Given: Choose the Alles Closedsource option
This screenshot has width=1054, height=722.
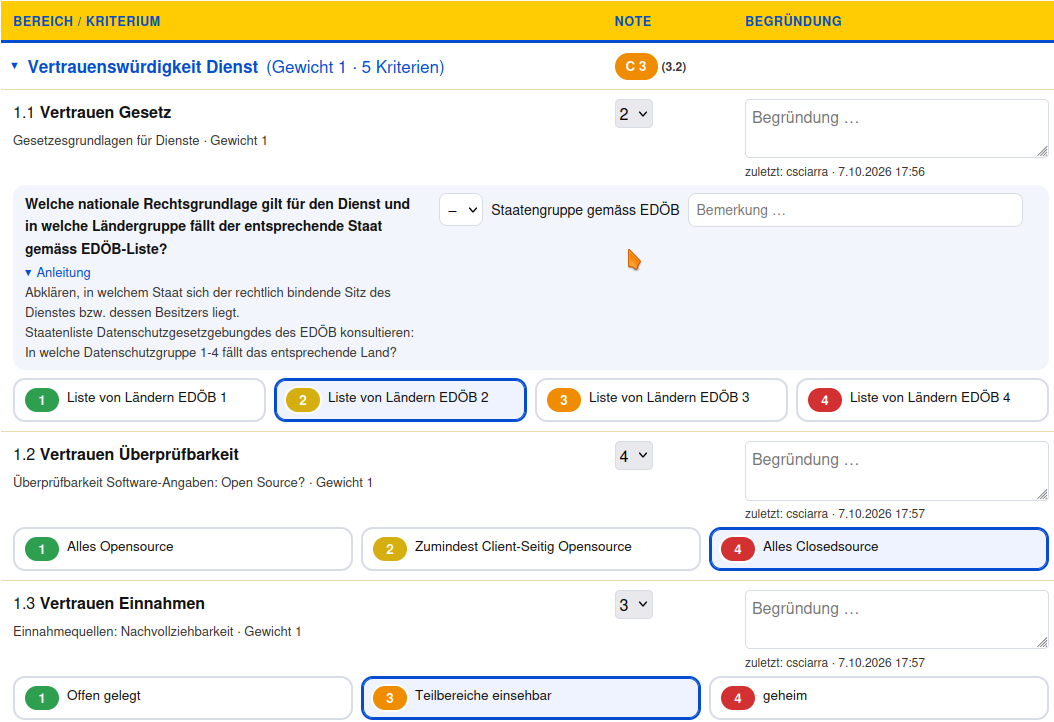Looking at the screenshot, I should pos(879,549).
